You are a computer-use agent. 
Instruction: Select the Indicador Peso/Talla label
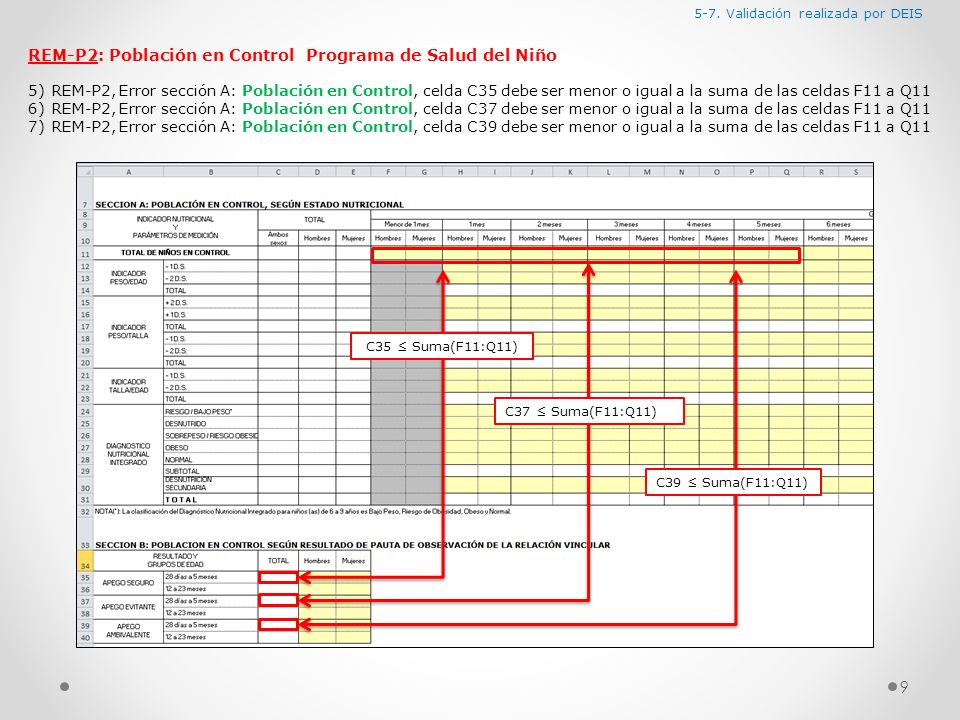129,331
